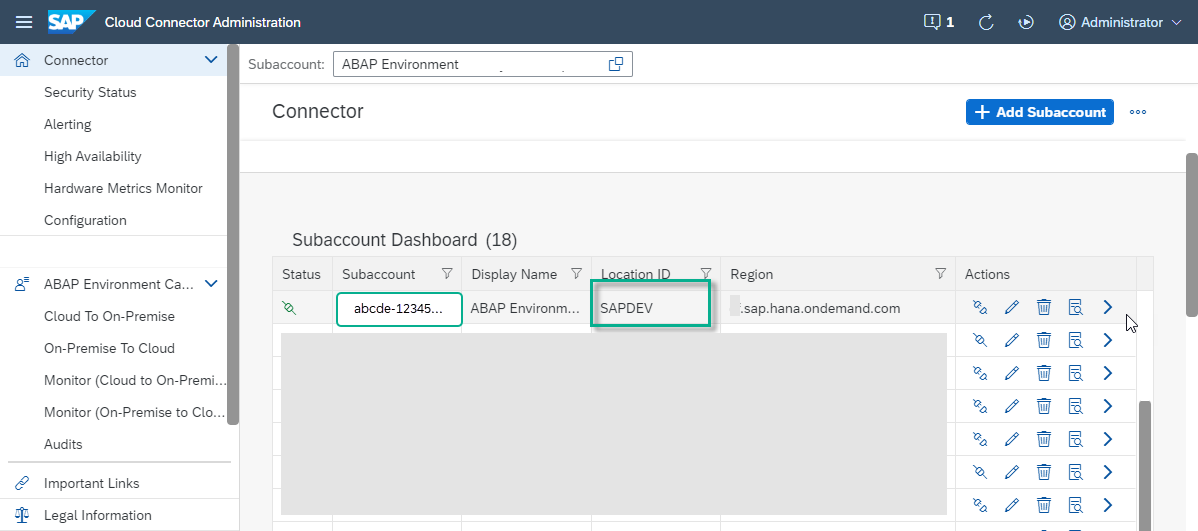This screenshot has height=531, width=1198.
Task: Click the refresh icon in the header
Action: [986, 22]
